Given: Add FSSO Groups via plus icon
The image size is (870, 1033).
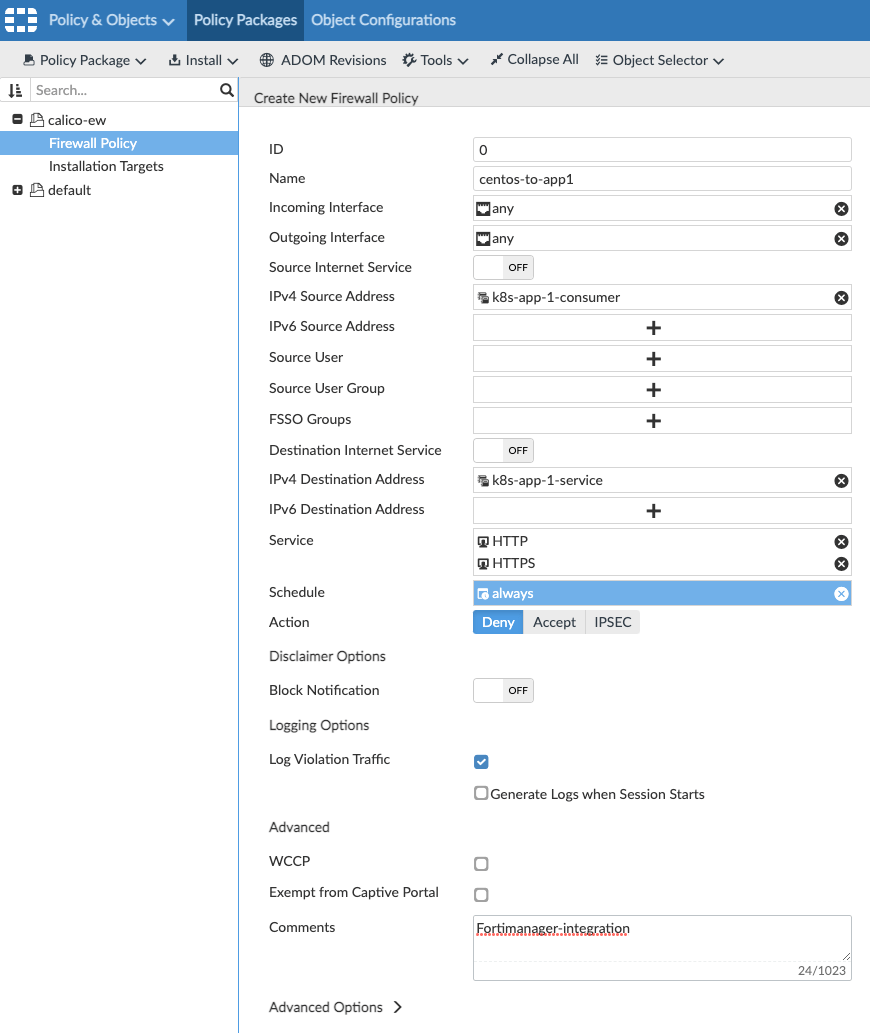Looking at the screenshot, I should [653, 421].
